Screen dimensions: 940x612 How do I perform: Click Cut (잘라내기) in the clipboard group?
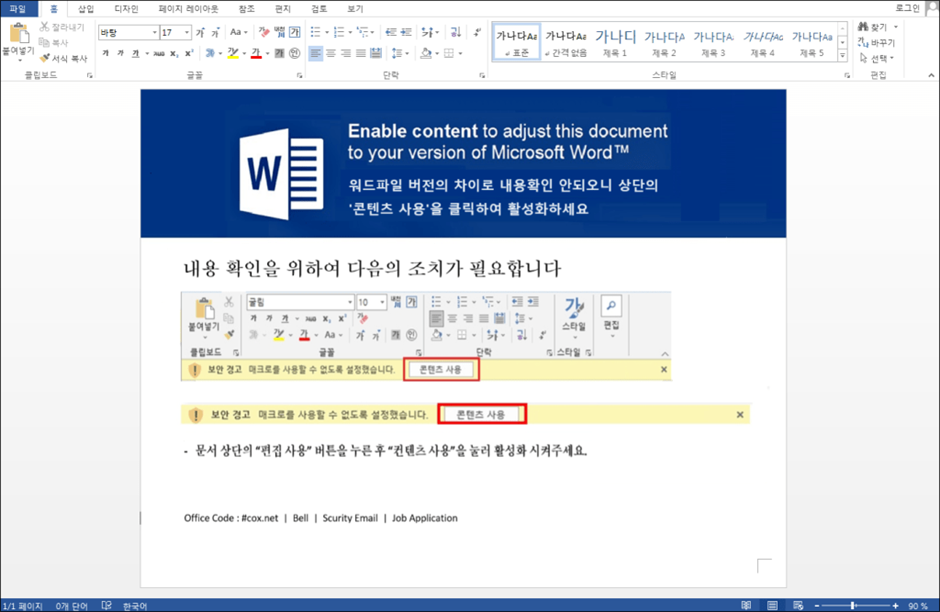(x=62, y=27)
